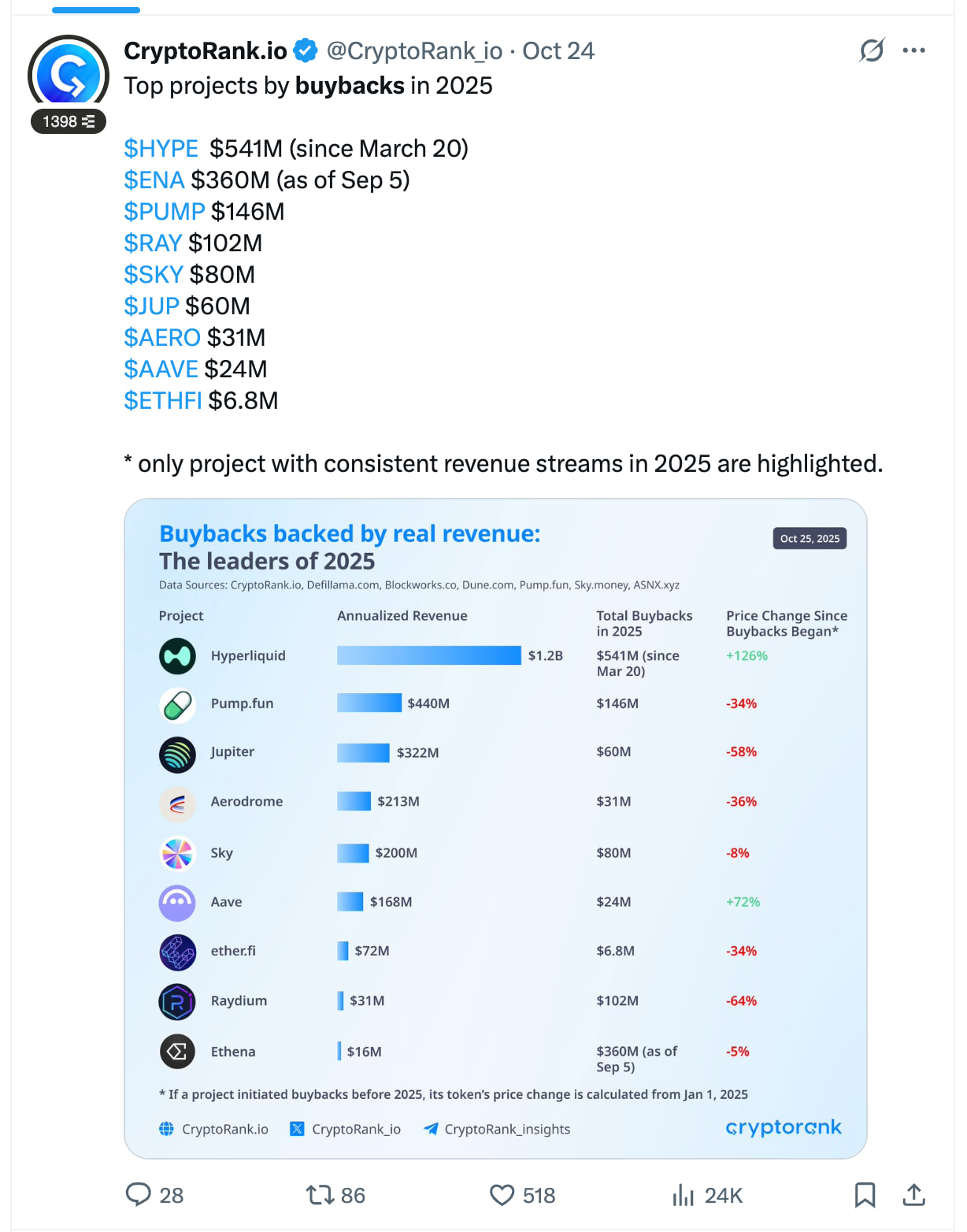Click the Grok explain icon
Screen dimensions: 967x1232
click(x=872, y=50)
